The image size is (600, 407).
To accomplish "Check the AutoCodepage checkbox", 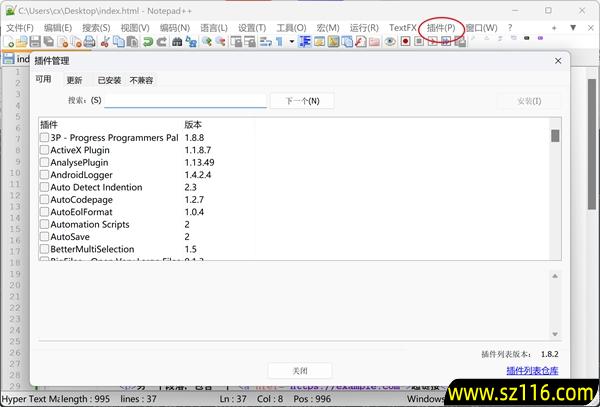I will (x=44, y=199).
